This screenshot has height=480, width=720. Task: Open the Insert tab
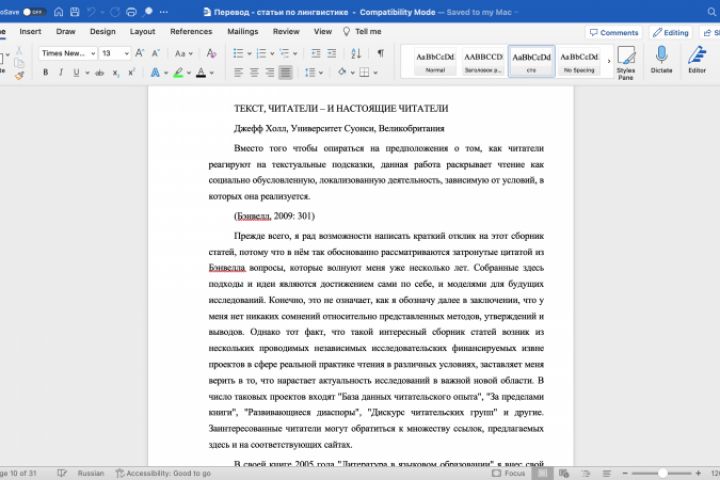(x=30, y=32)
